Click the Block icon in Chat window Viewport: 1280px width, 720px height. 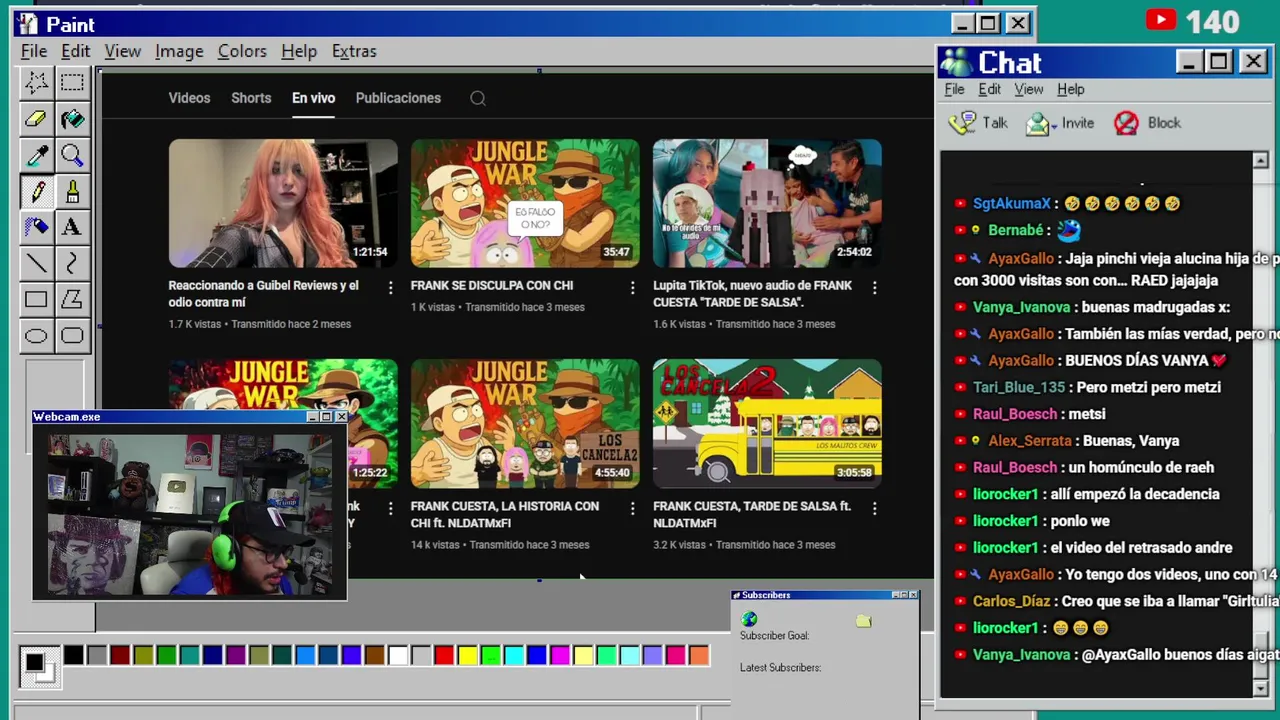tap(1126, 123)
